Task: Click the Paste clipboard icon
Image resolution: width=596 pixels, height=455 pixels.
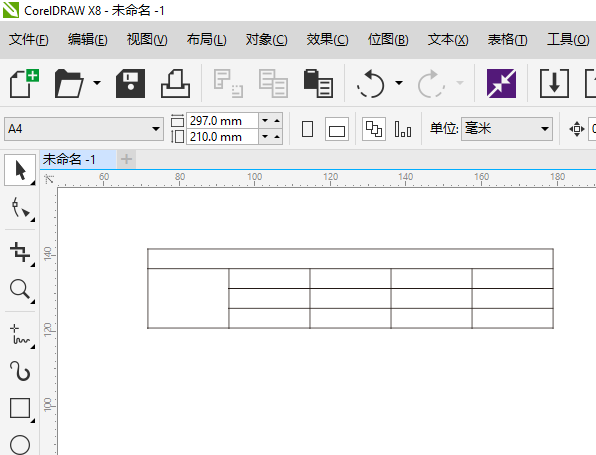Action: pos(318,83)
